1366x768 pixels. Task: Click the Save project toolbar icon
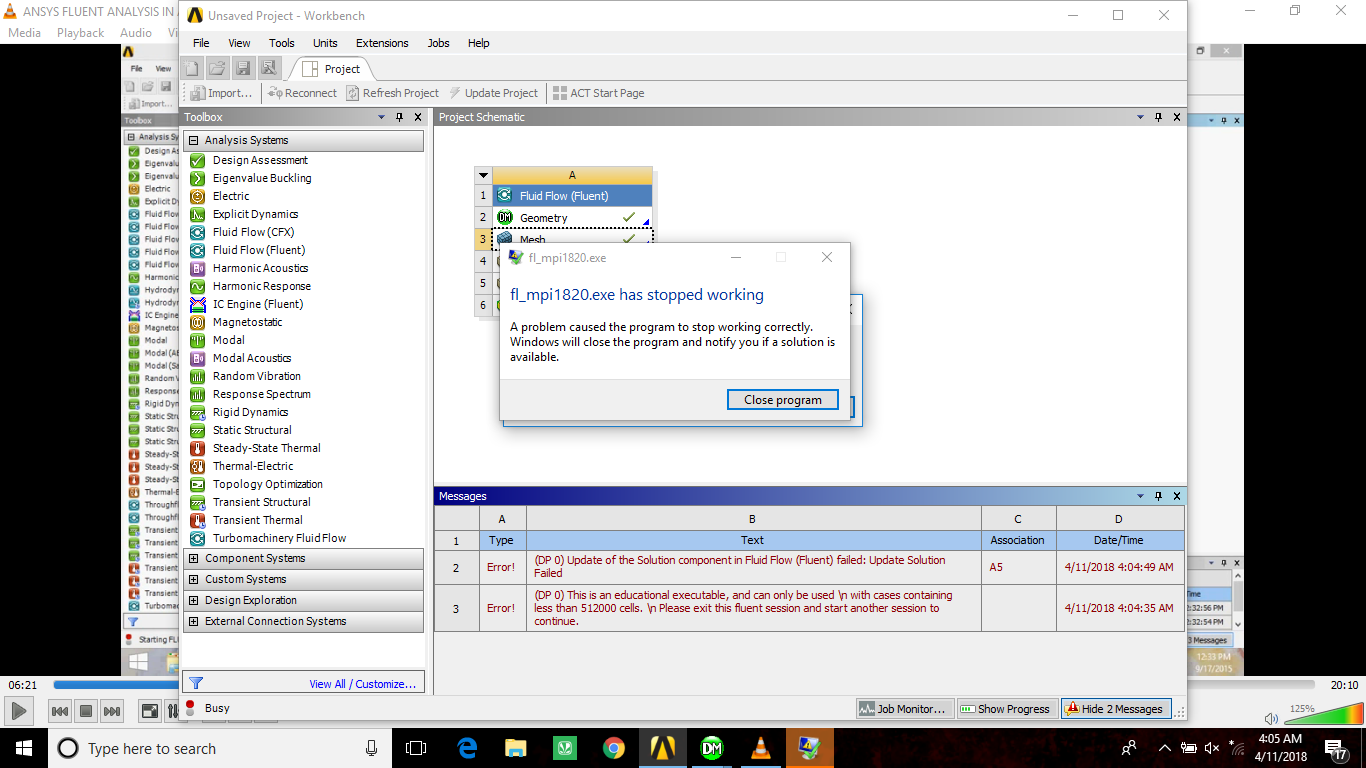pyautogui.click(x=243, y=68)
